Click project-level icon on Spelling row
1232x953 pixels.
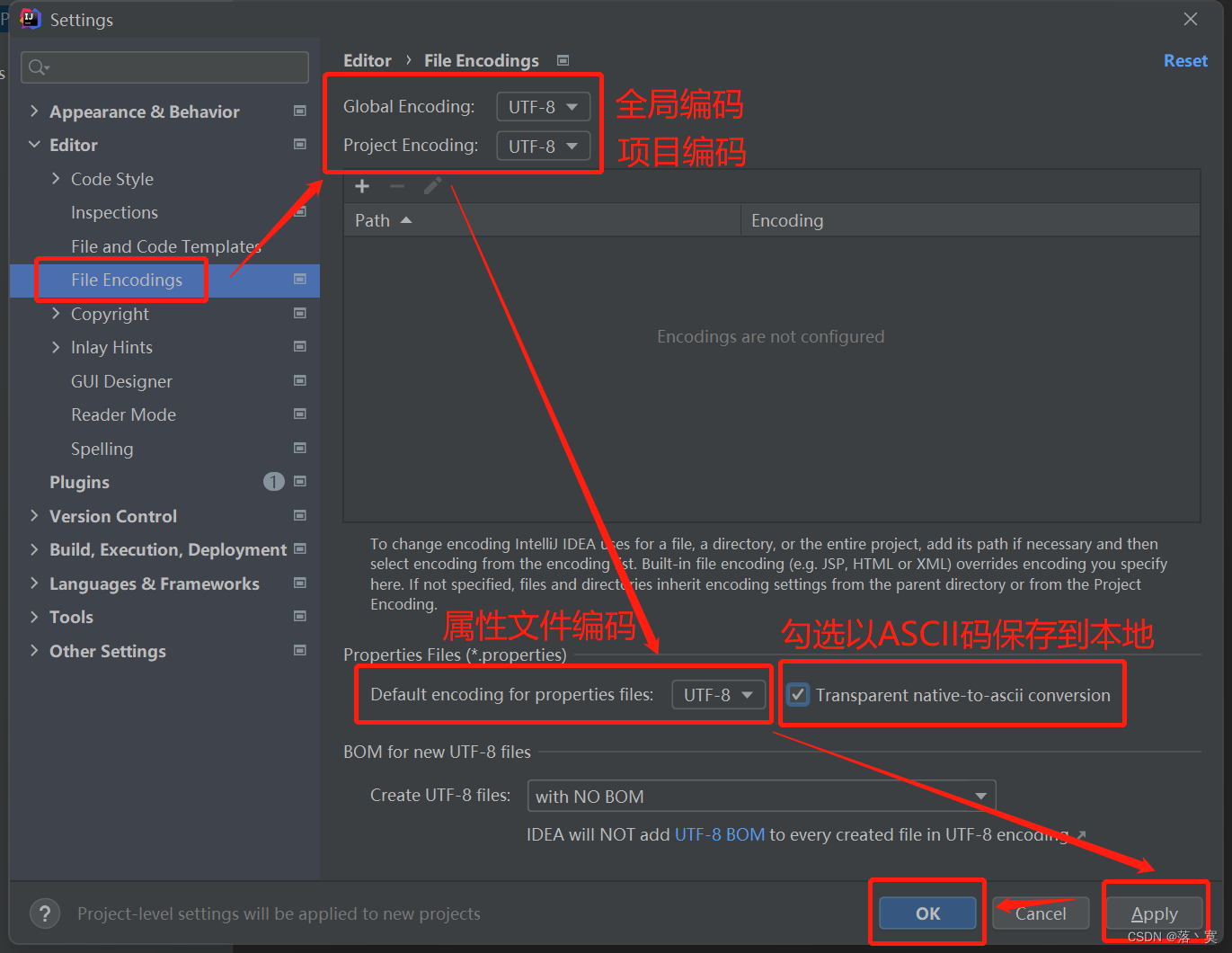[x=300, y=449]
